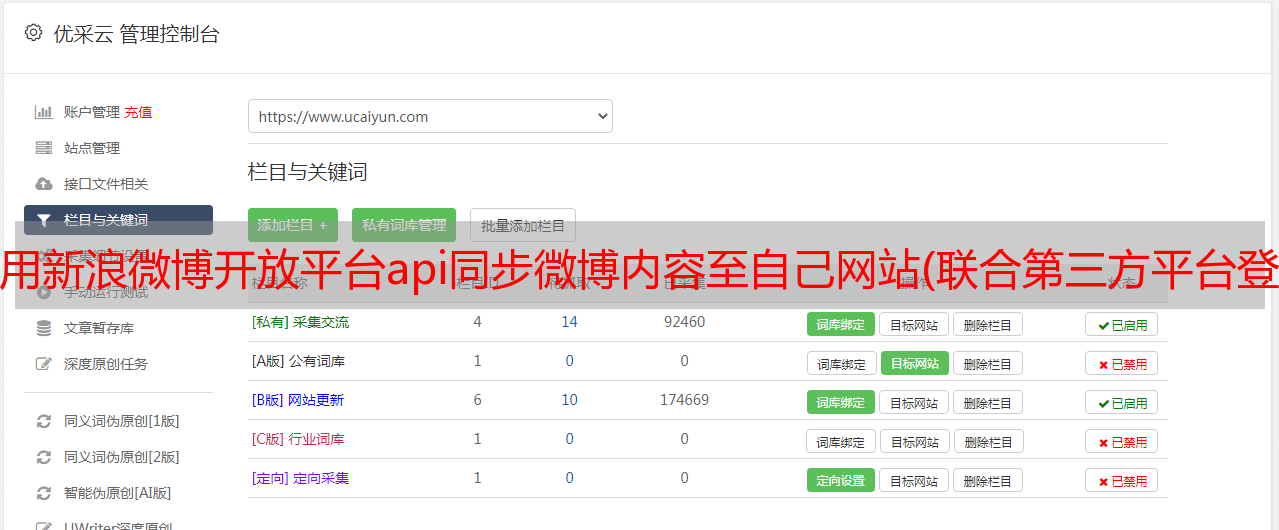Viewport: 1279px width, 530px height.
Task: Click the 添加栏目 + button
Action: click(292, 225)
